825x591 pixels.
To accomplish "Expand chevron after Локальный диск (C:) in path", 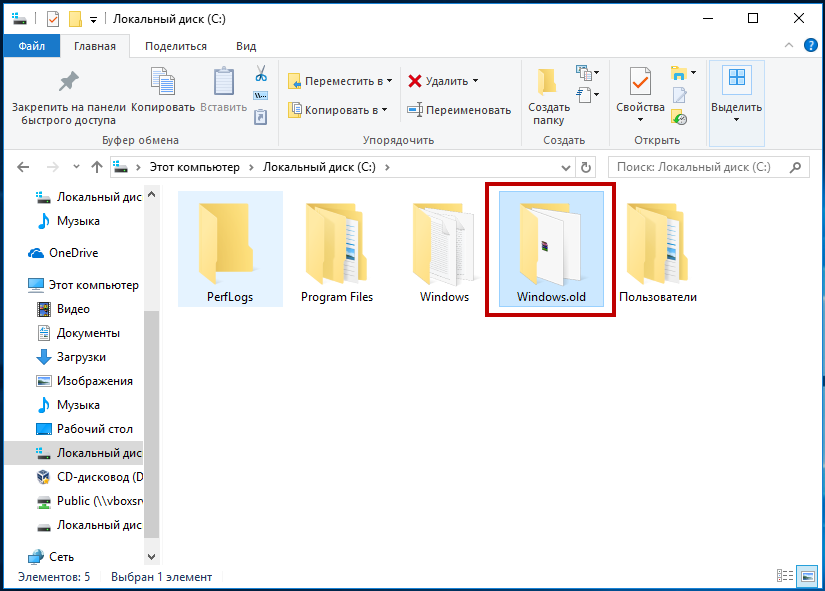I will point(387,167).
